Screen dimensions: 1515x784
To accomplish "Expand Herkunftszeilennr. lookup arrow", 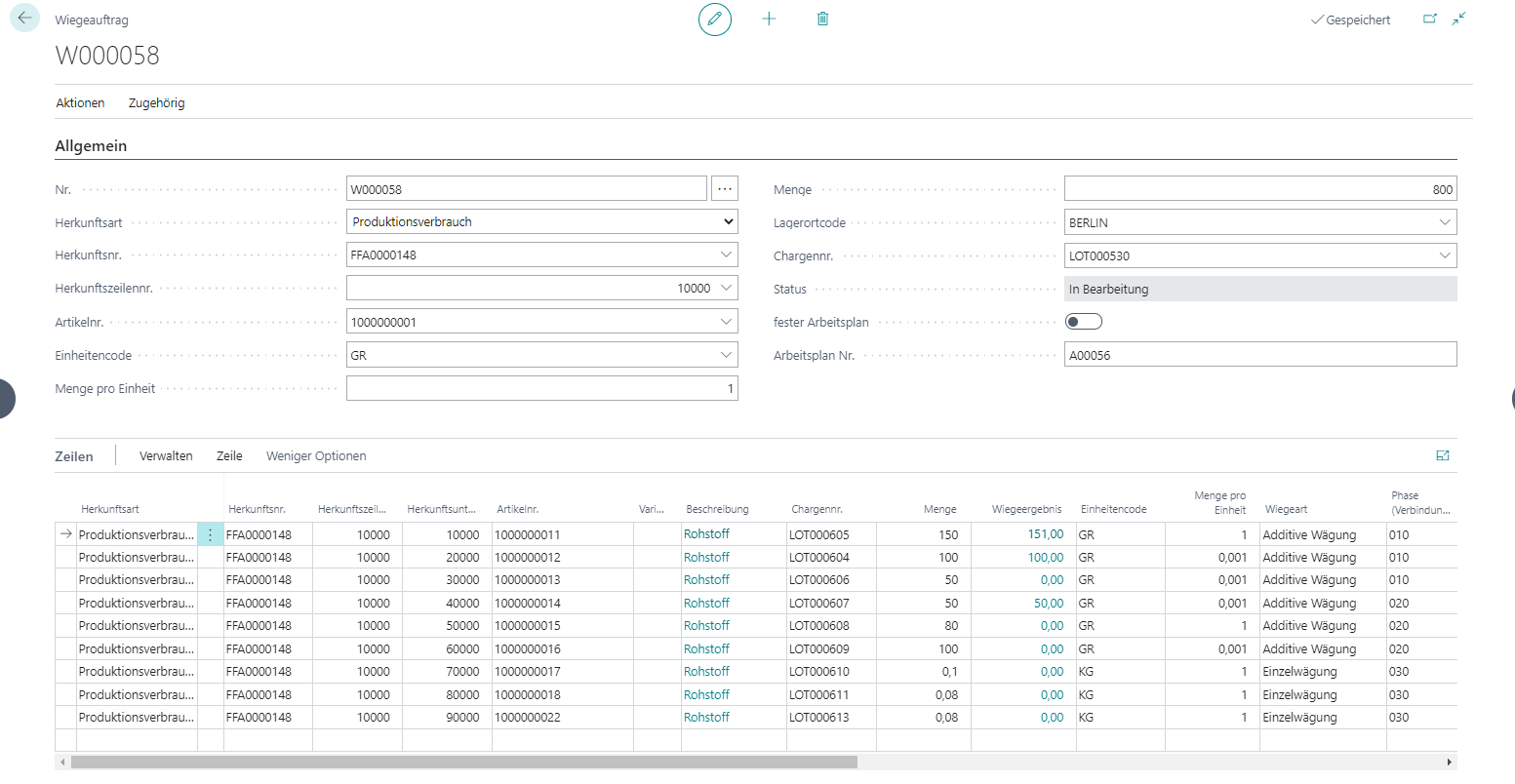I will pyautogui.click(x=726, y=289).
